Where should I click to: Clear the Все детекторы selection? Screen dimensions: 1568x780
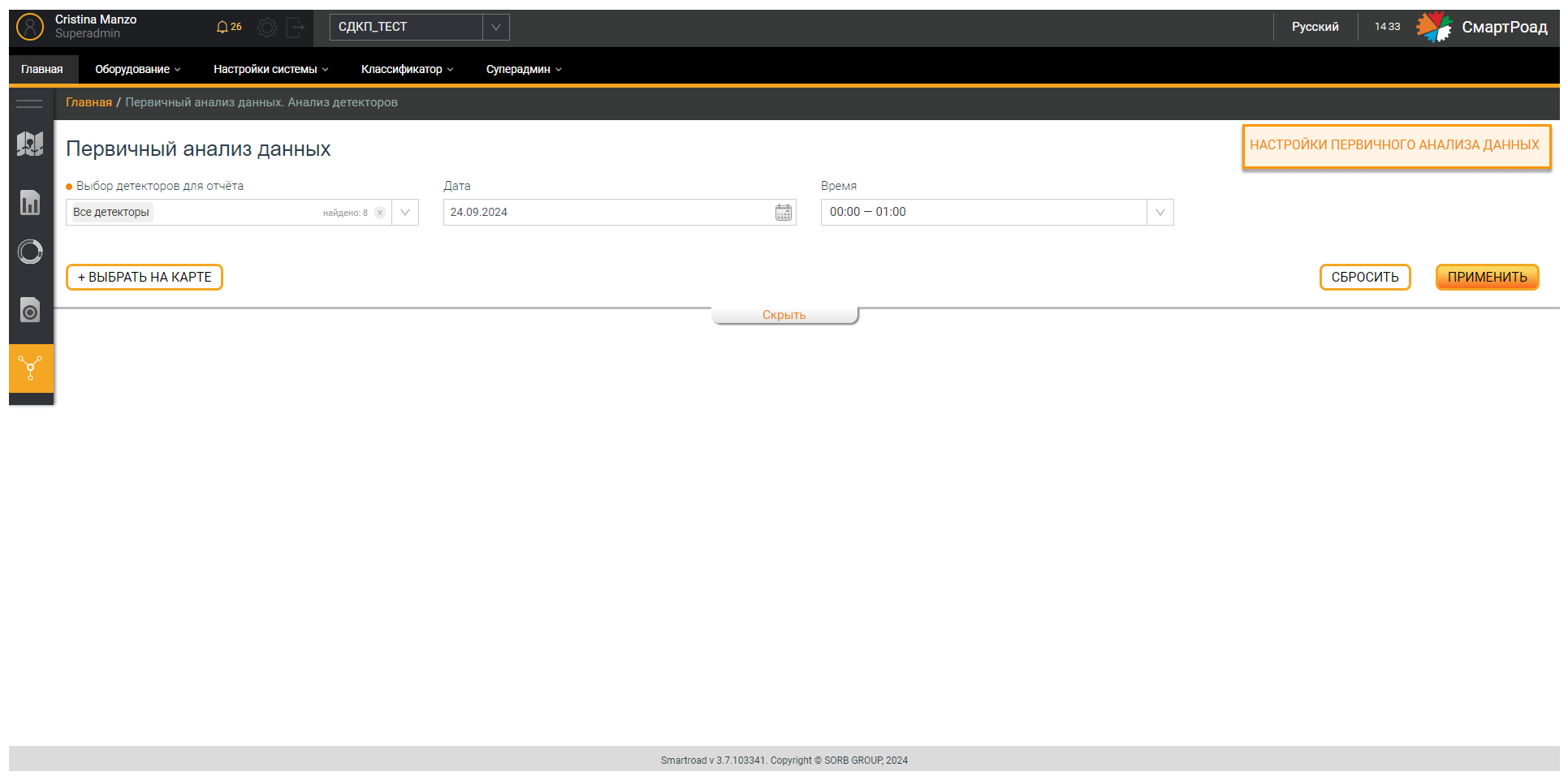(x=380, y=213)
